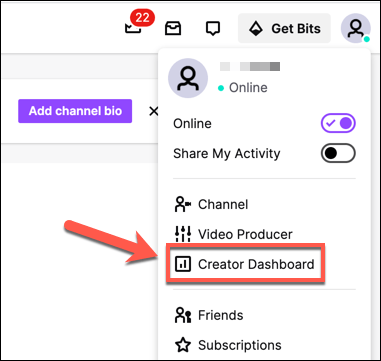Screen dimensions: 381x361
Task: Click the profile avatar inside dropdown menu
Action: (x=188, y=78)
